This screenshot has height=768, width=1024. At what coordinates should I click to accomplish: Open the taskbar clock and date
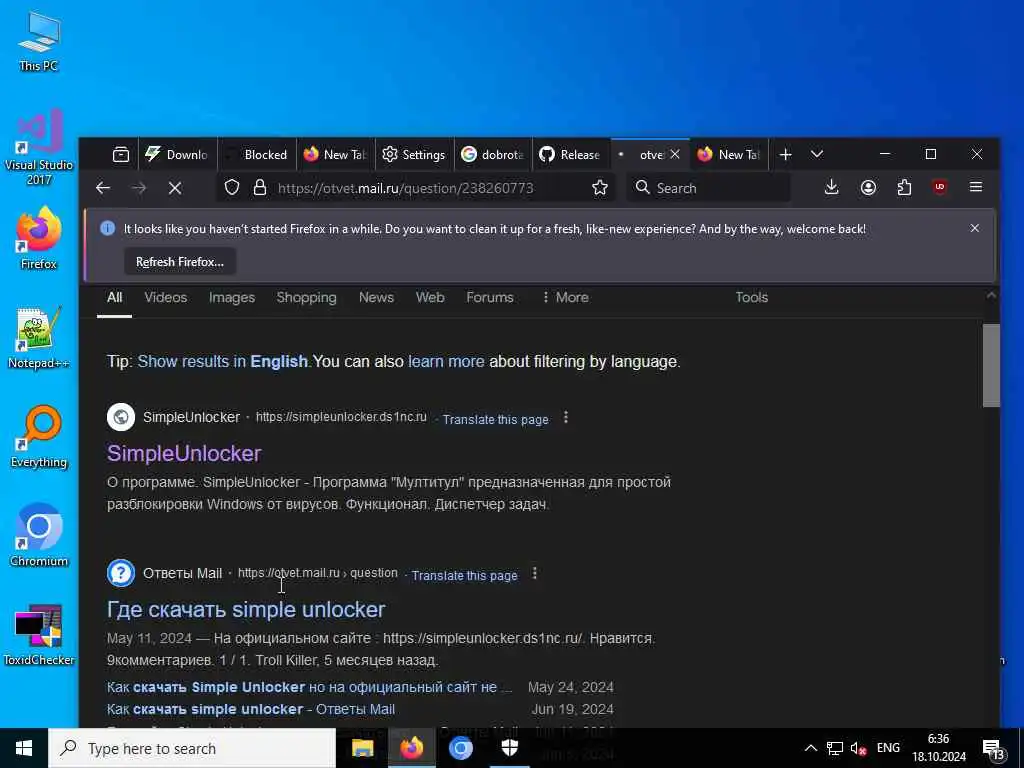[x=938, y=748]
